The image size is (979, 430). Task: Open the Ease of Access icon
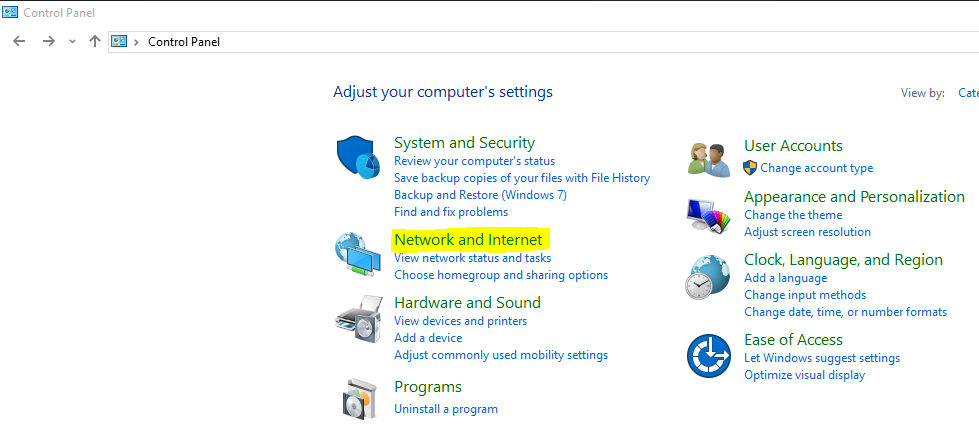[709, 356]
